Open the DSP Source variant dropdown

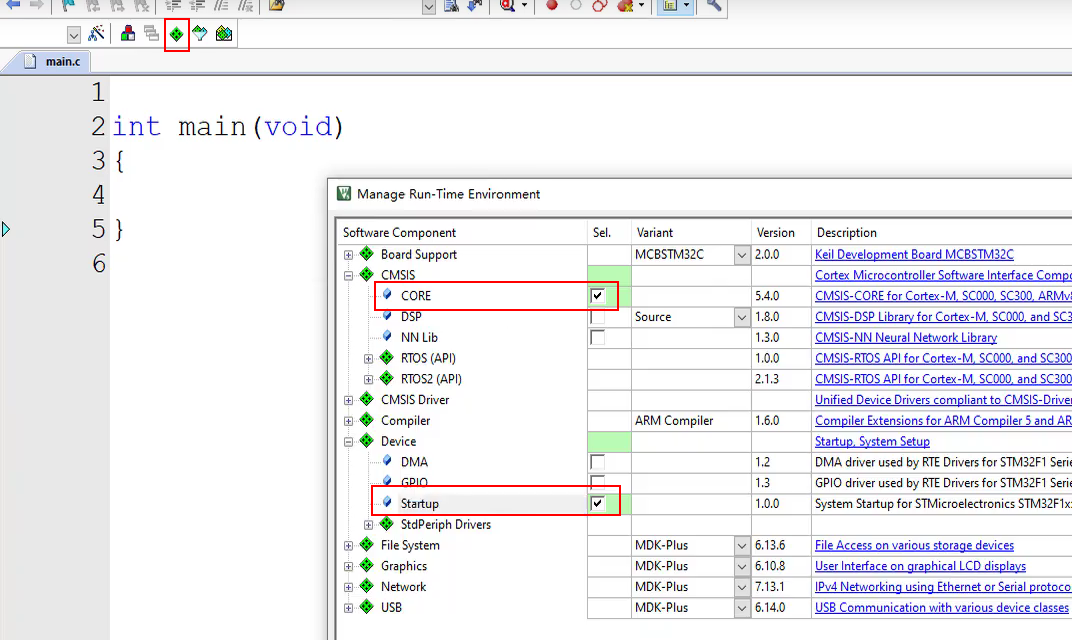[x=741, y=317]
